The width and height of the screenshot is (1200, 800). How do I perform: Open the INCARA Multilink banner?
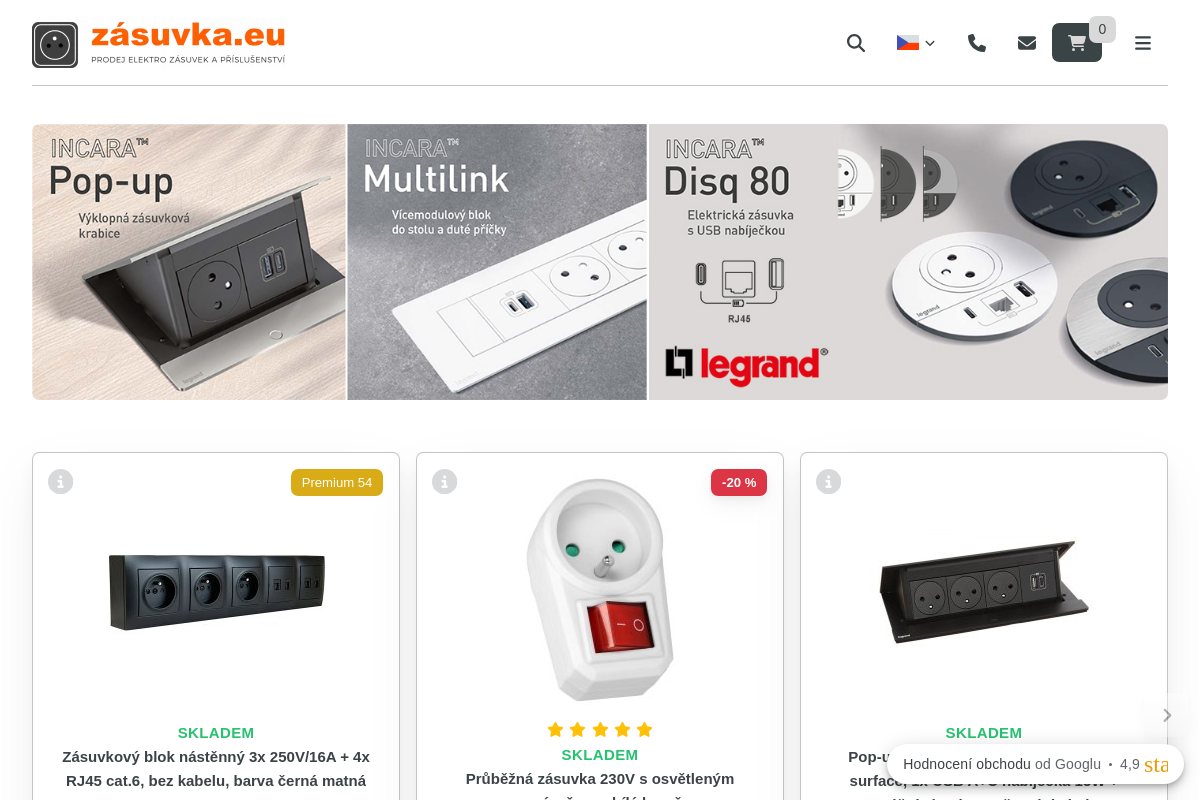point(497,262)
